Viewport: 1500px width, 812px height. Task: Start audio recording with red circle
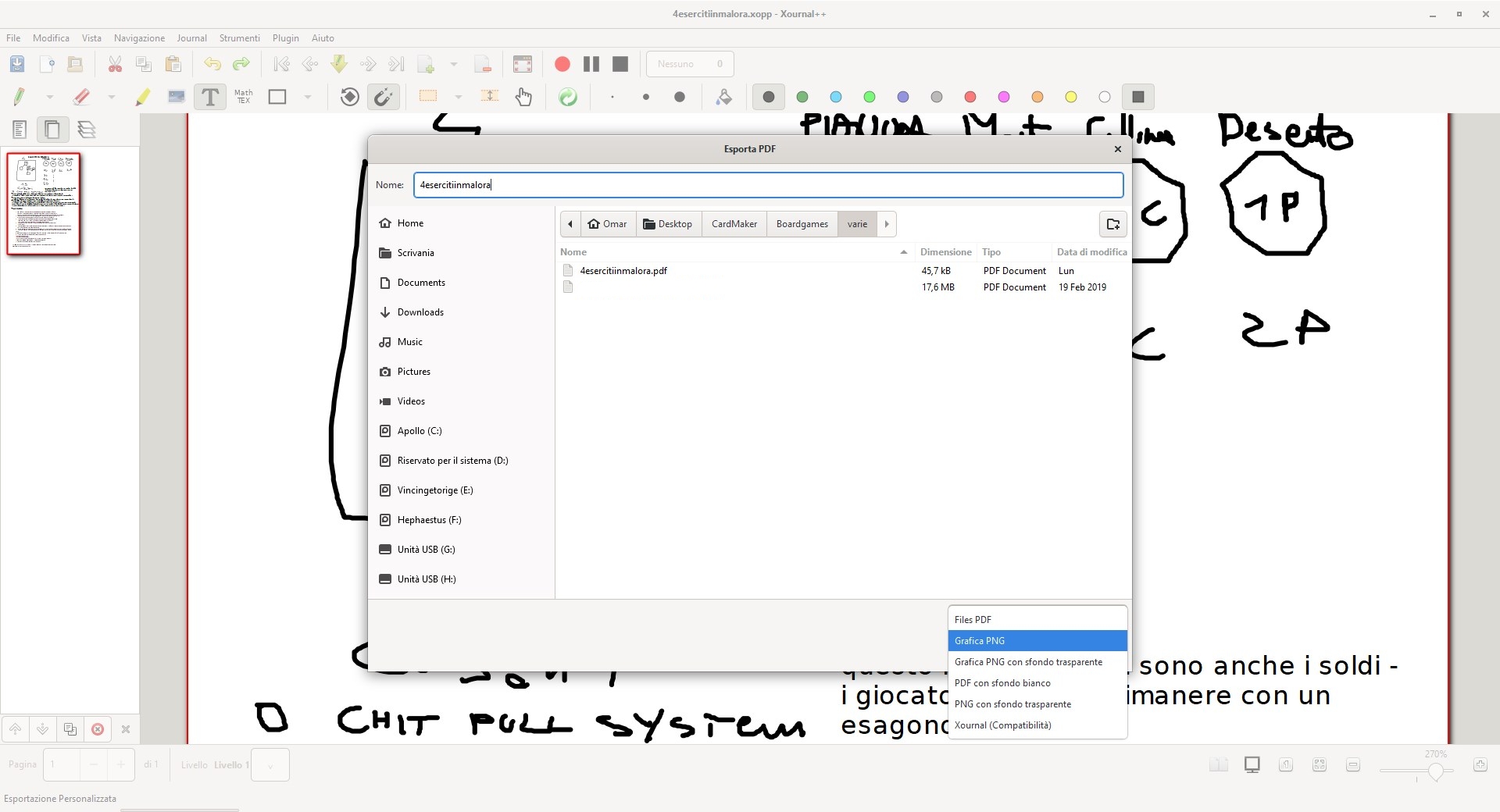tap(562, 64)
